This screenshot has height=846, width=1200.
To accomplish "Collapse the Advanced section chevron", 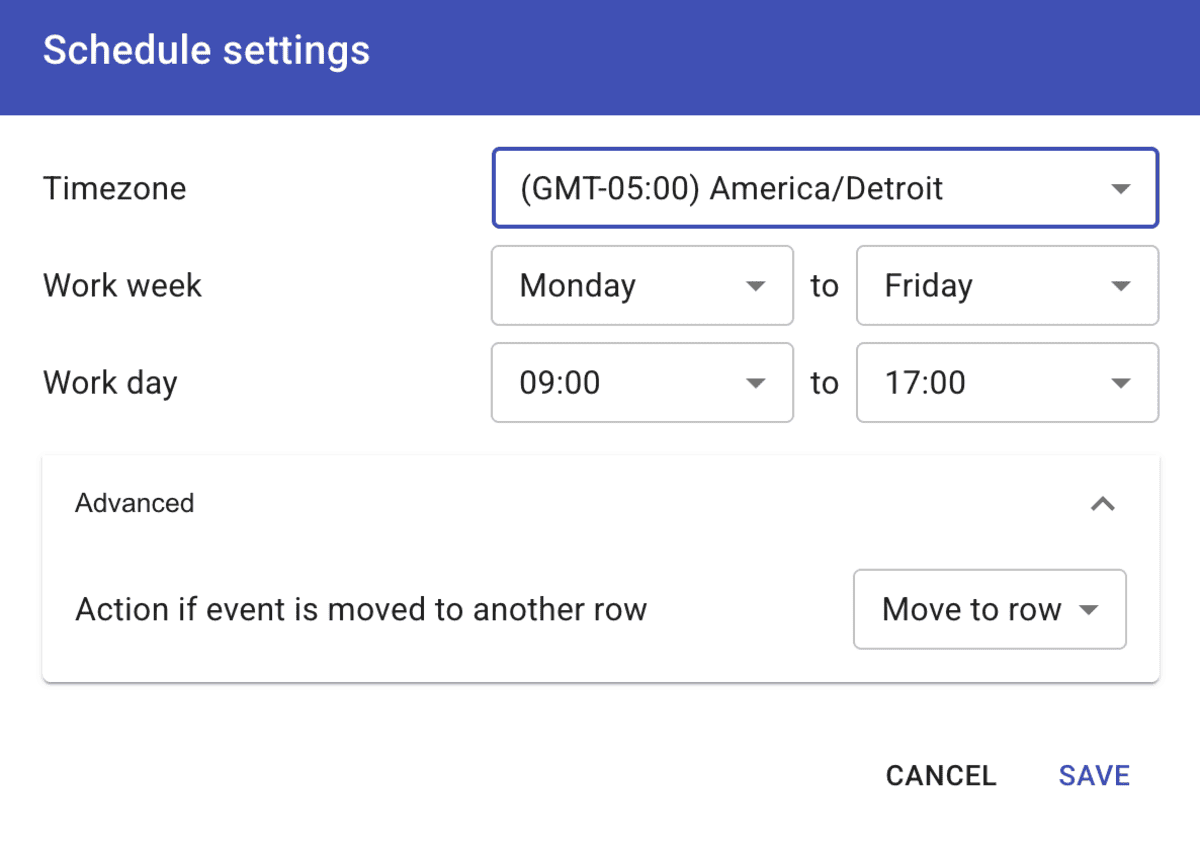I will [1103, 504].
